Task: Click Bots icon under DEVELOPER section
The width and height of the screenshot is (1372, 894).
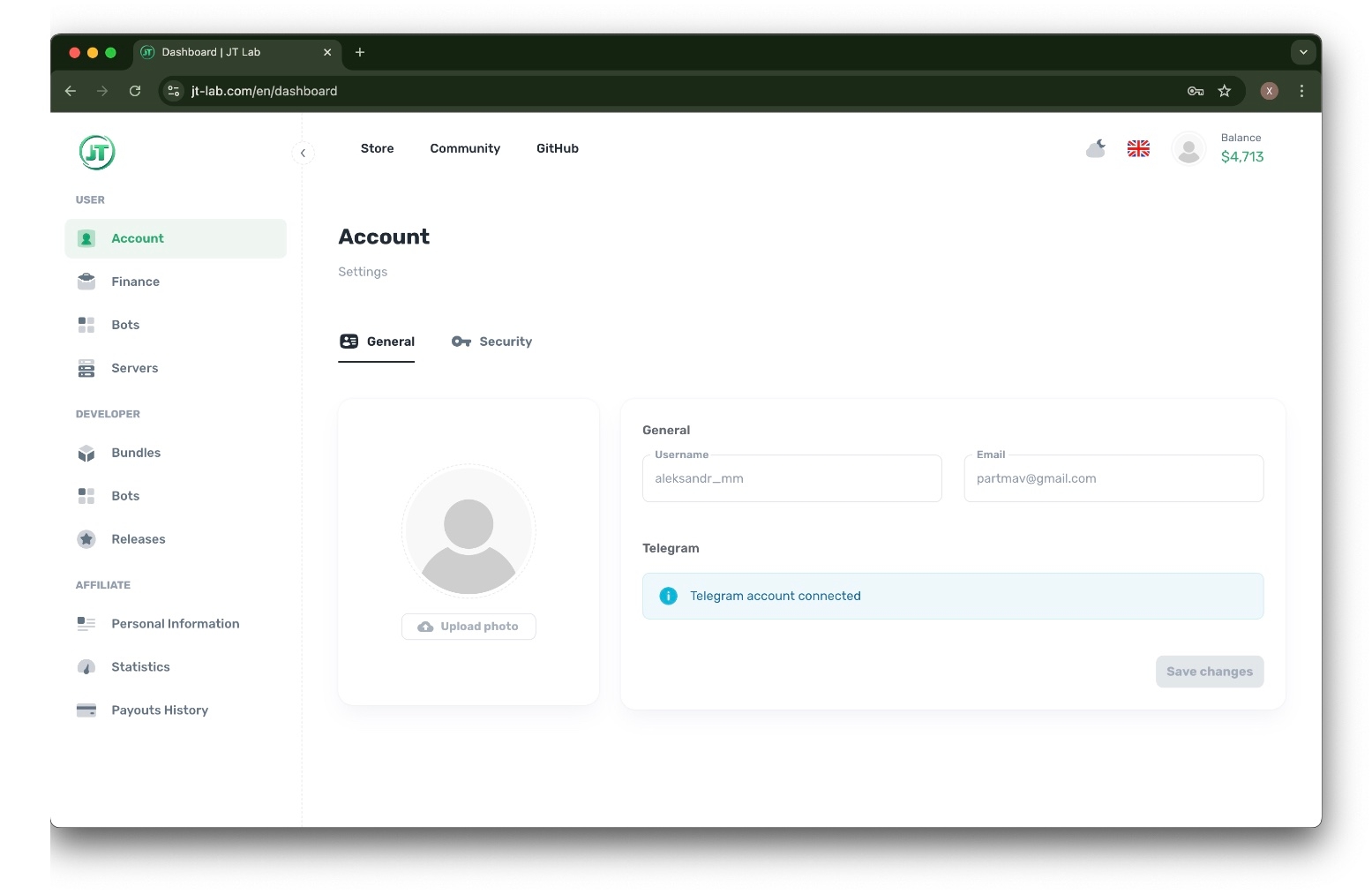Action: pyautogui.click(x=86, y=496)
